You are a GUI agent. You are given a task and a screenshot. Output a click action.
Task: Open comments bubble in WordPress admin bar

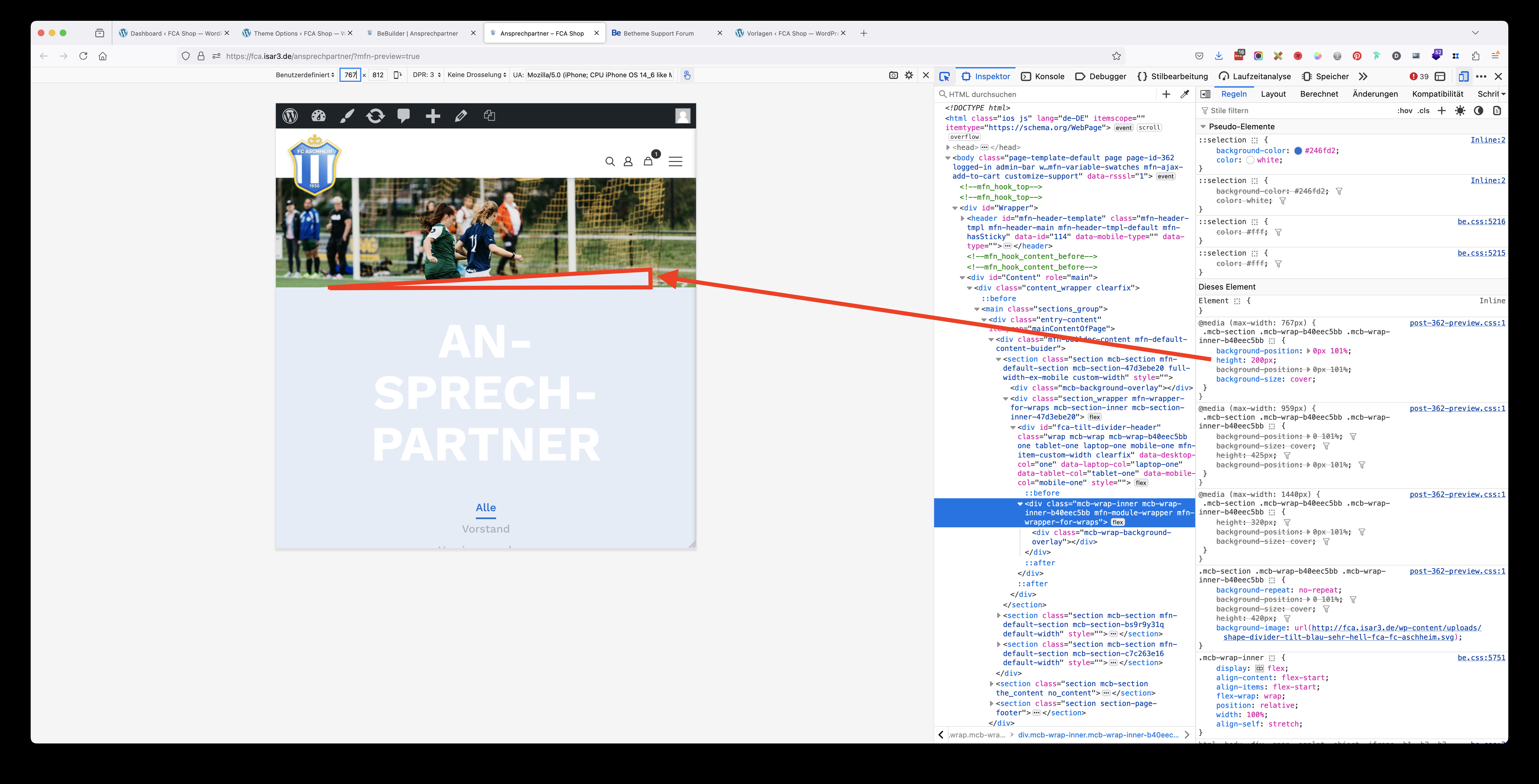[x=404, y=116]
